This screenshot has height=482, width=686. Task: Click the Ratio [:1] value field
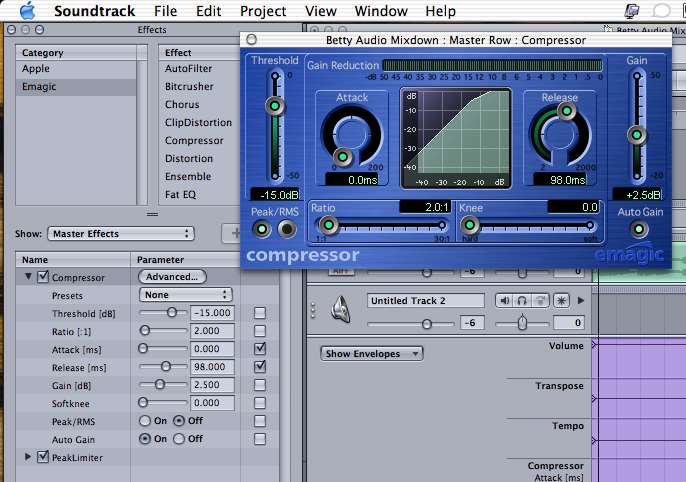[212, 331]
